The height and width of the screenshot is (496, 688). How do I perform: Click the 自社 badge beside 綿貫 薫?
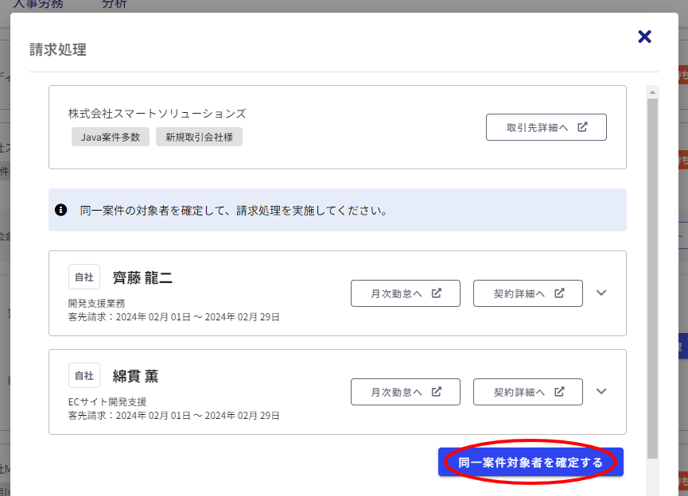click(x=84, y=376)
